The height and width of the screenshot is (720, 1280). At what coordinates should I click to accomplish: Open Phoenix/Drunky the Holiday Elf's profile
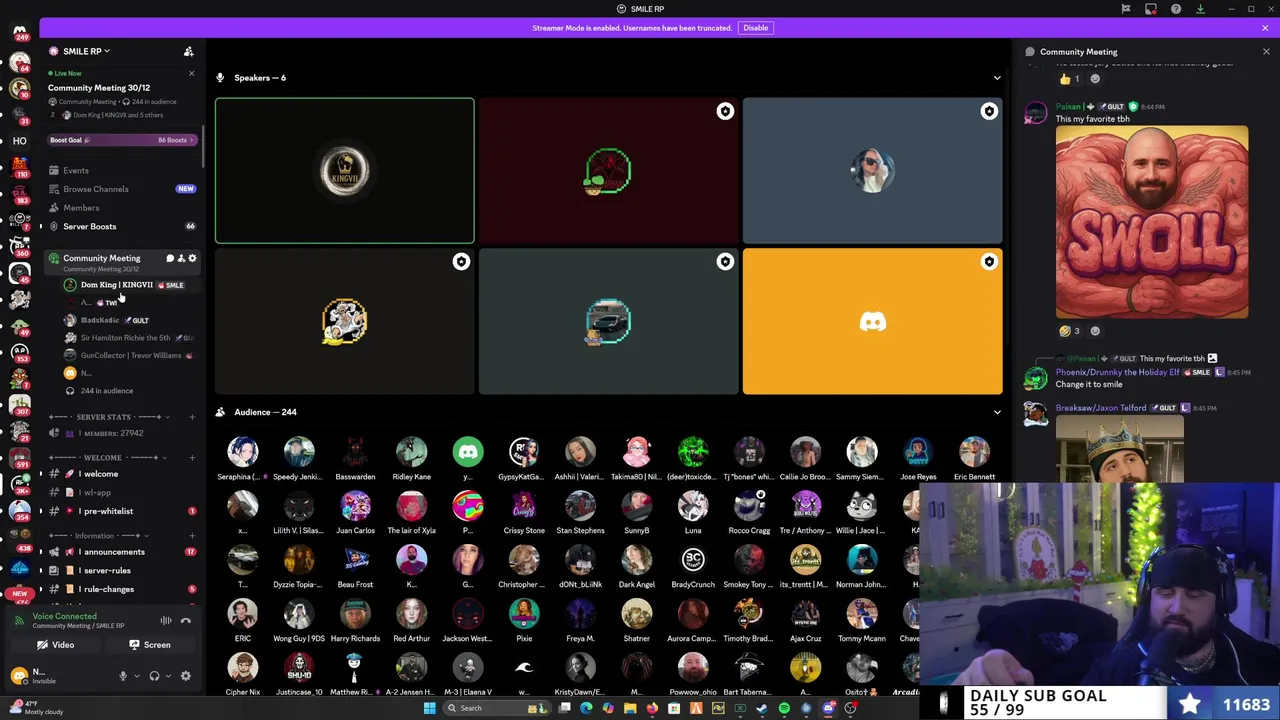coord(1118,372)
